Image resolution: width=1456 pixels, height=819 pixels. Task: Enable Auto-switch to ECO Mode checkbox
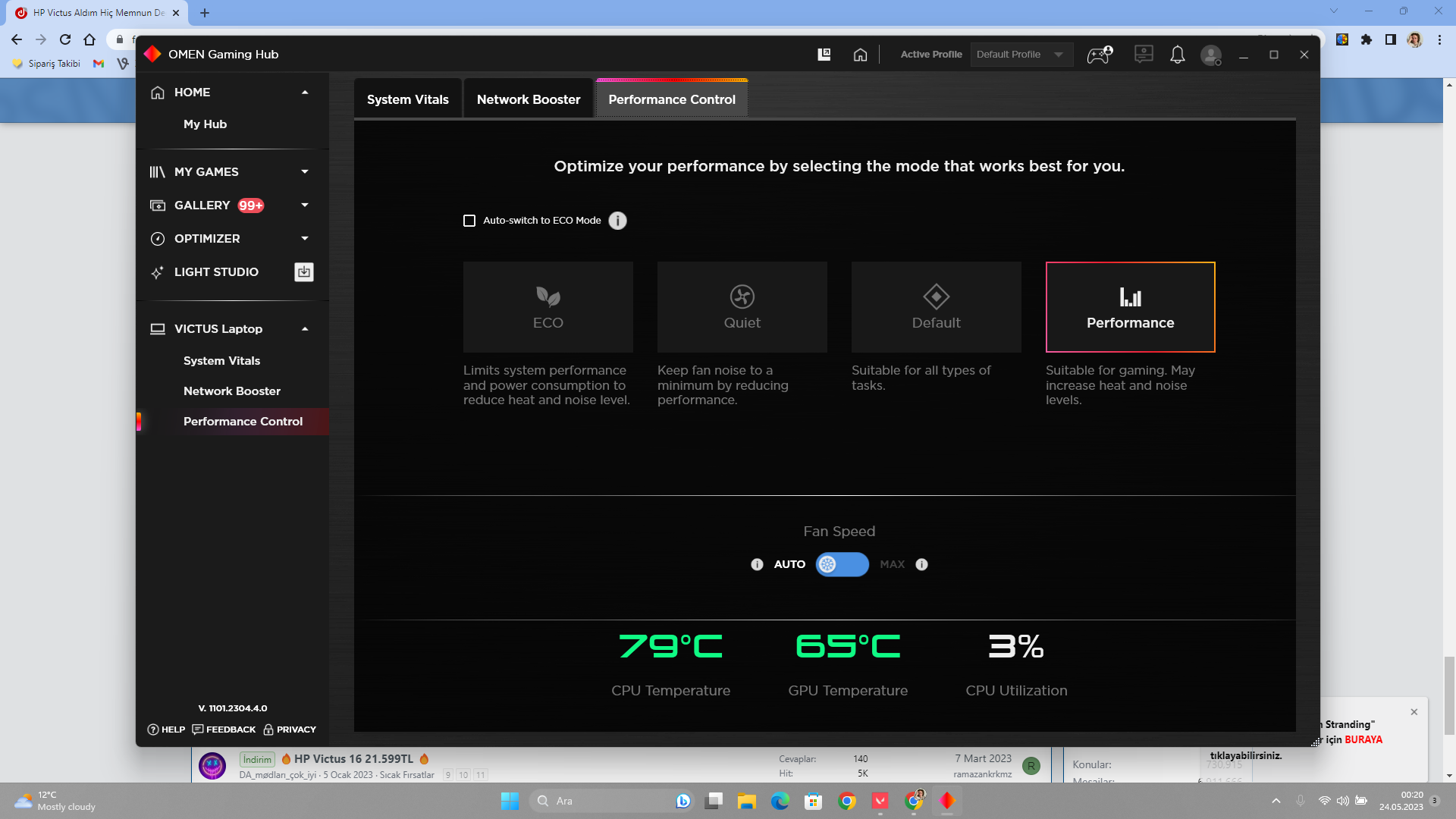click(x=469, y=221)
